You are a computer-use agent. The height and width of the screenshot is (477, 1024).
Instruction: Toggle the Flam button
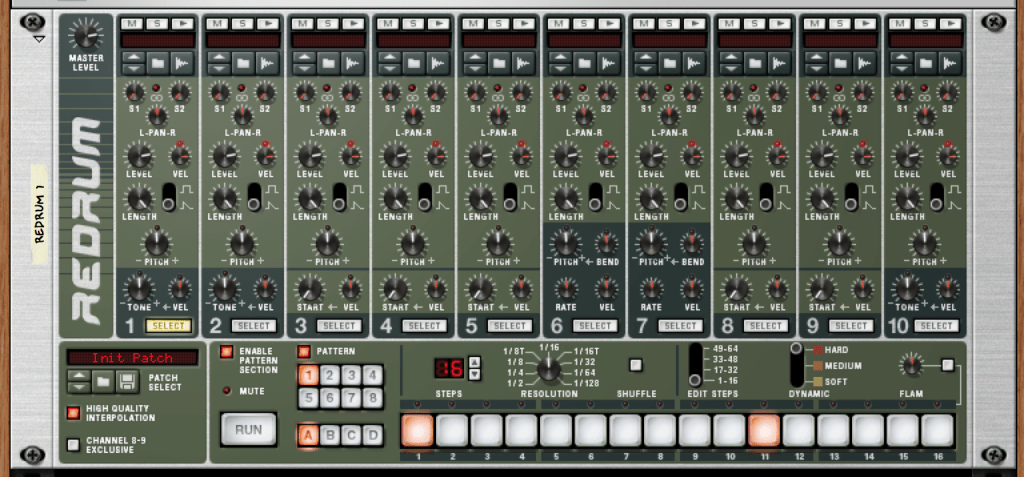(948, 365)
